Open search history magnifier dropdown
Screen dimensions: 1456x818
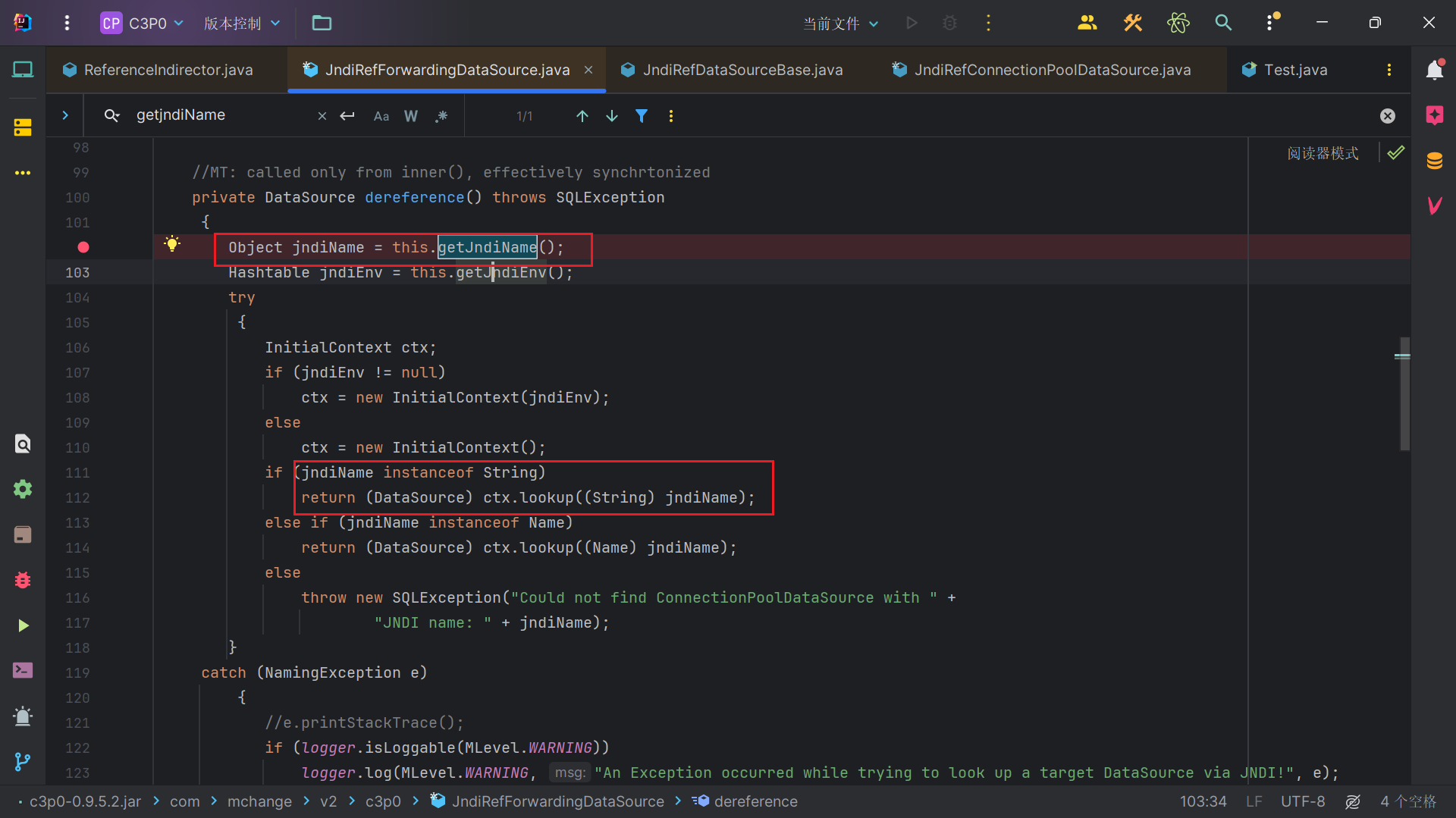click(x=112, y=115)
